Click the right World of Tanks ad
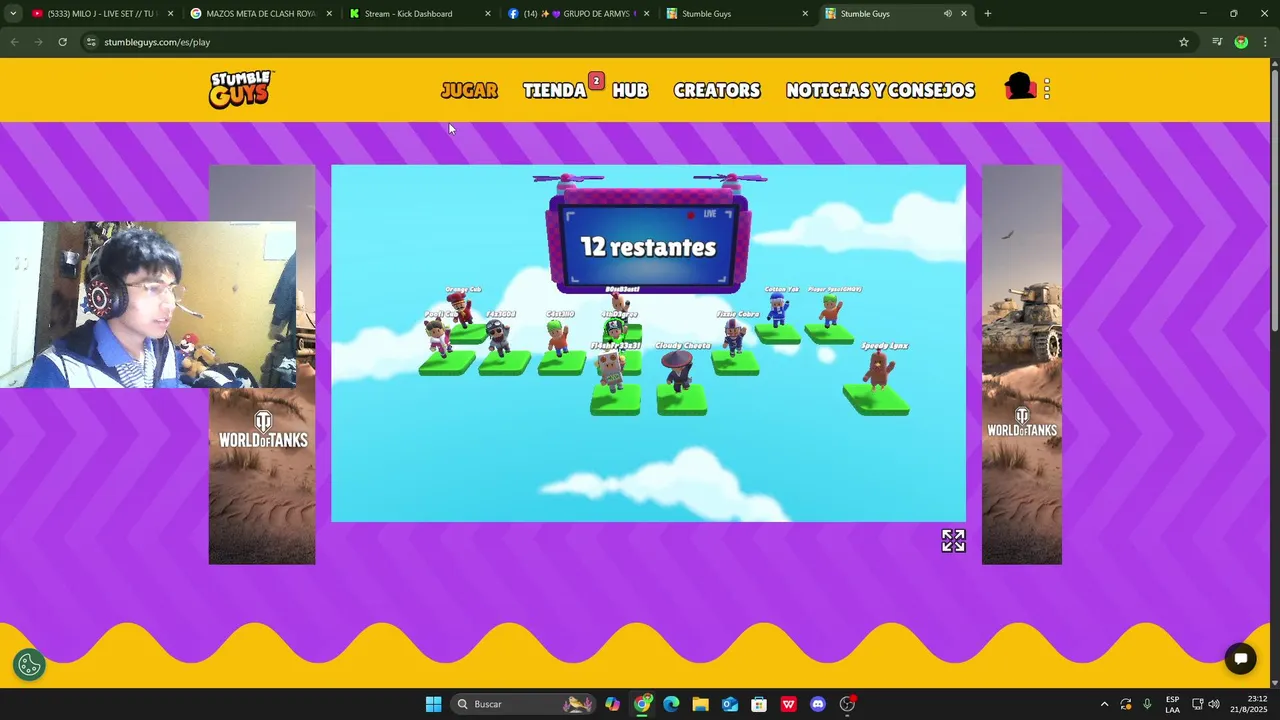The height and width of the screenshot is (720, 1280). click(1022, 365)
